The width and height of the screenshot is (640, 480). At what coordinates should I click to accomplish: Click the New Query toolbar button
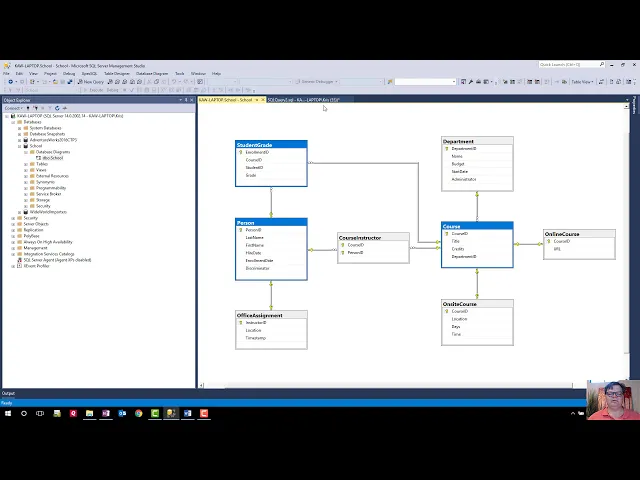click(91, 82)
